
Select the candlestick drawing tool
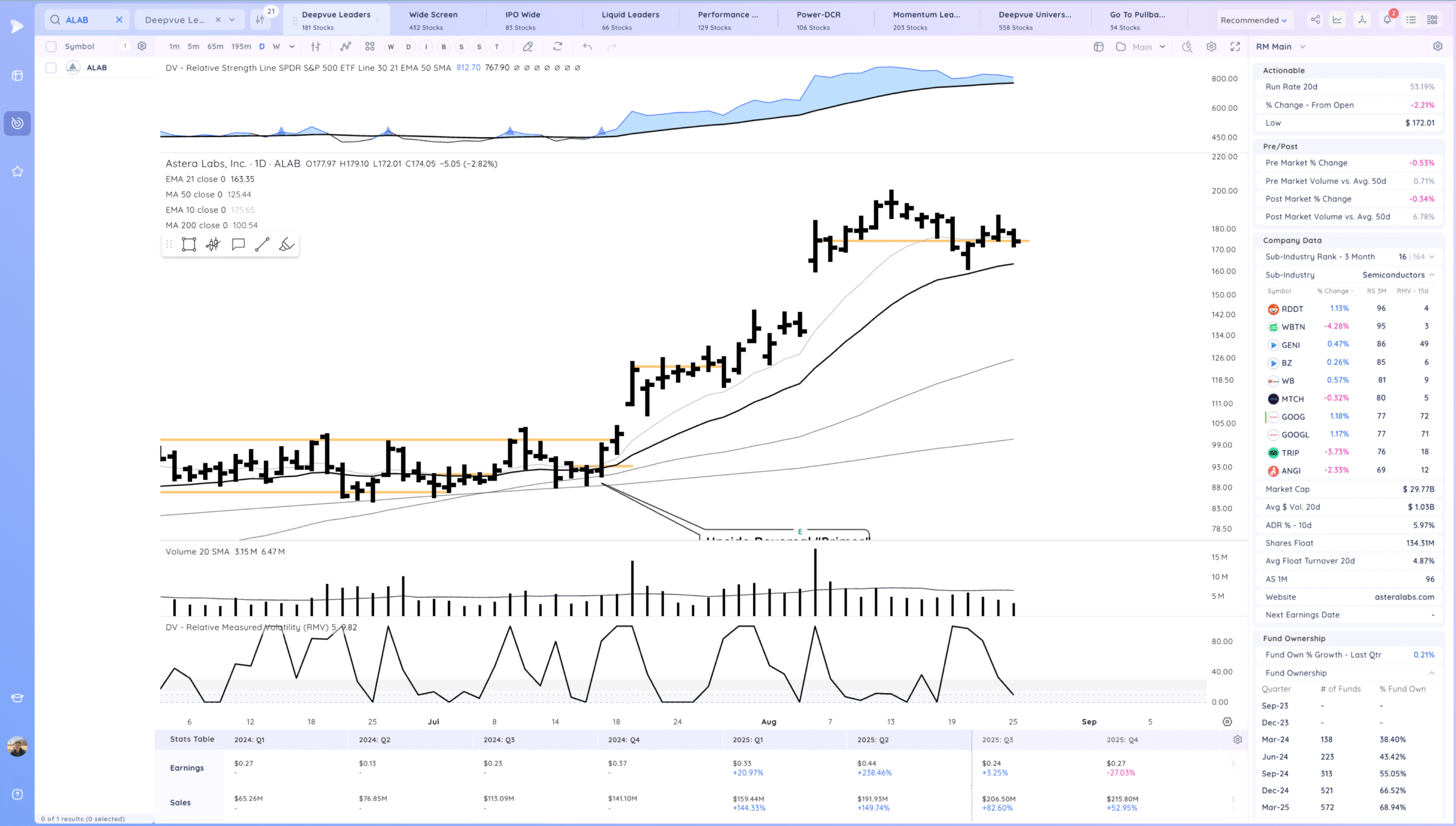[x=213, y=244]
